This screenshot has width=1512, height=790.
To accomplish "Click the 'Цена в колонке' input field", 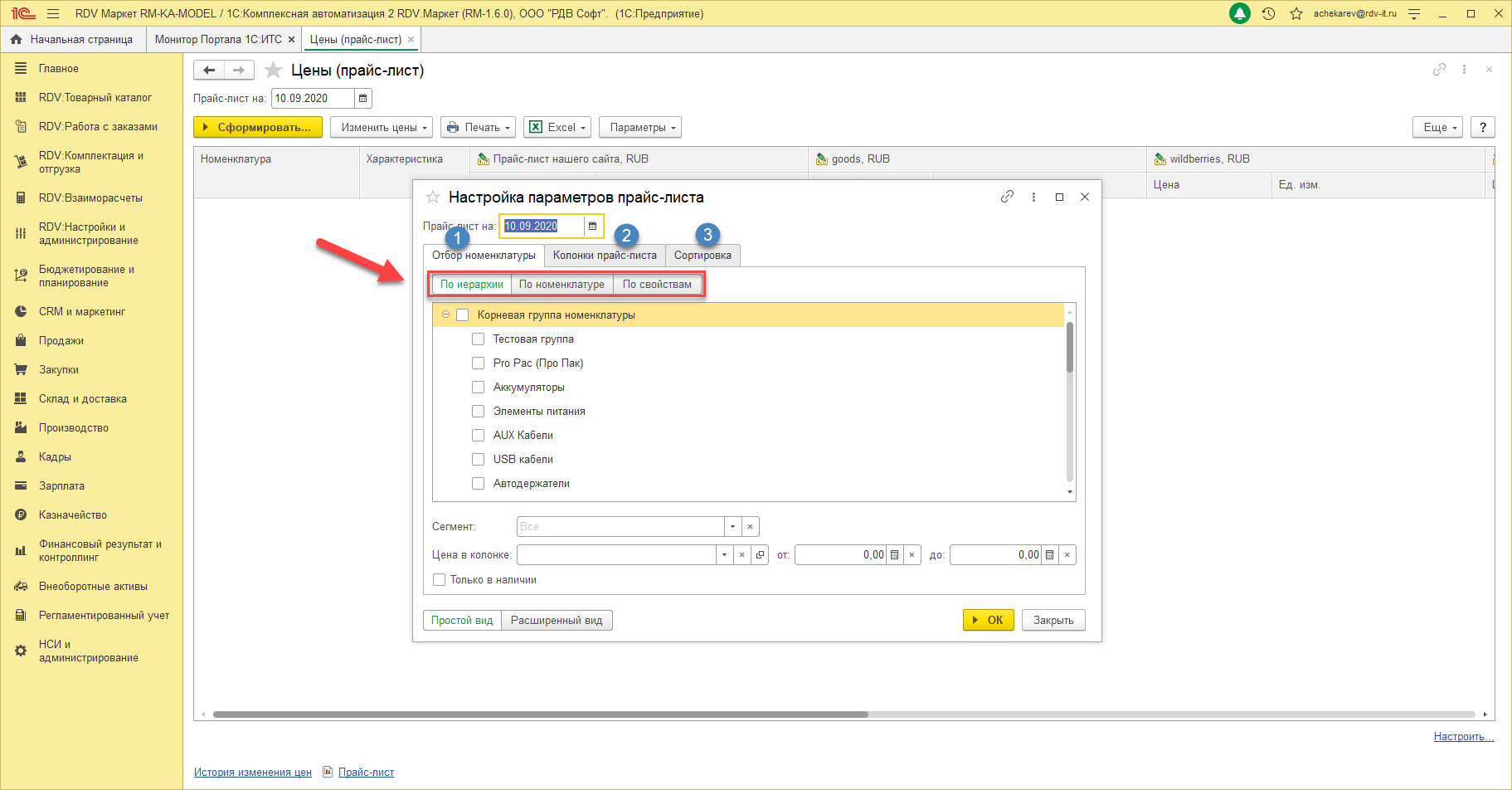I will click(615, 555).
